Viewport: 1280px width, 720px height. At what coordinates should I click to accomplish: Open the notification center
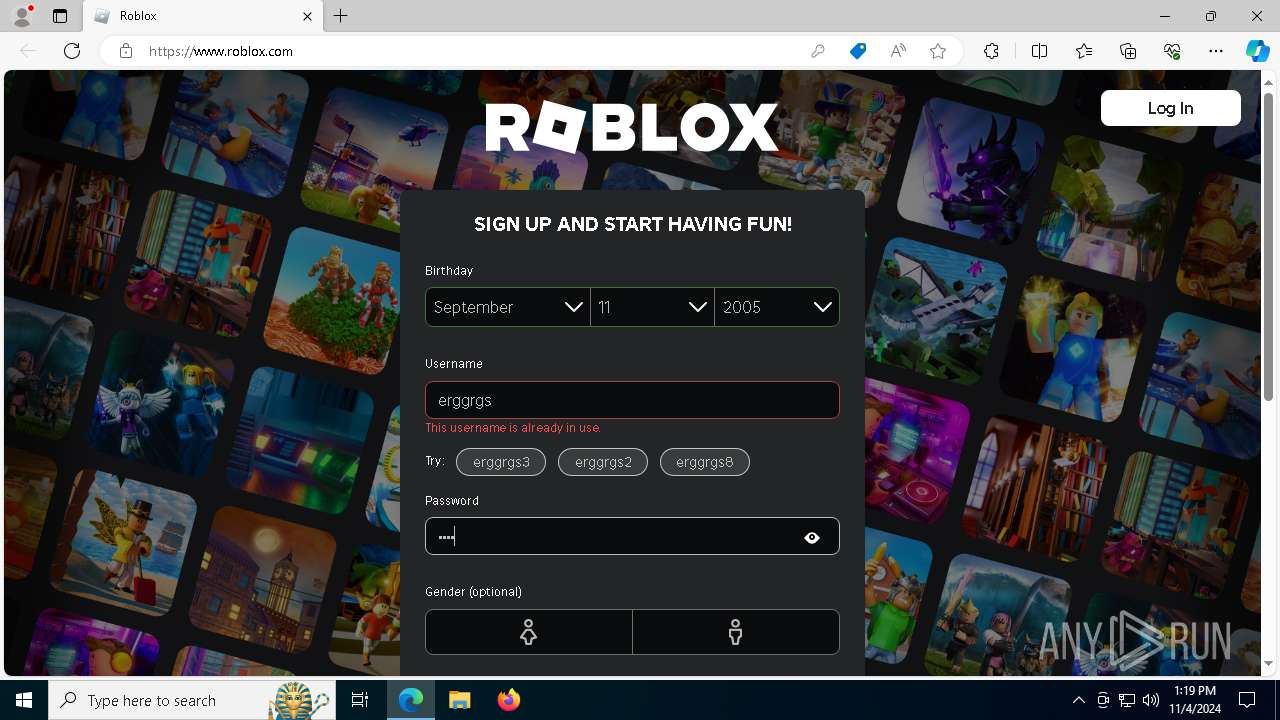click(1247, 700)
